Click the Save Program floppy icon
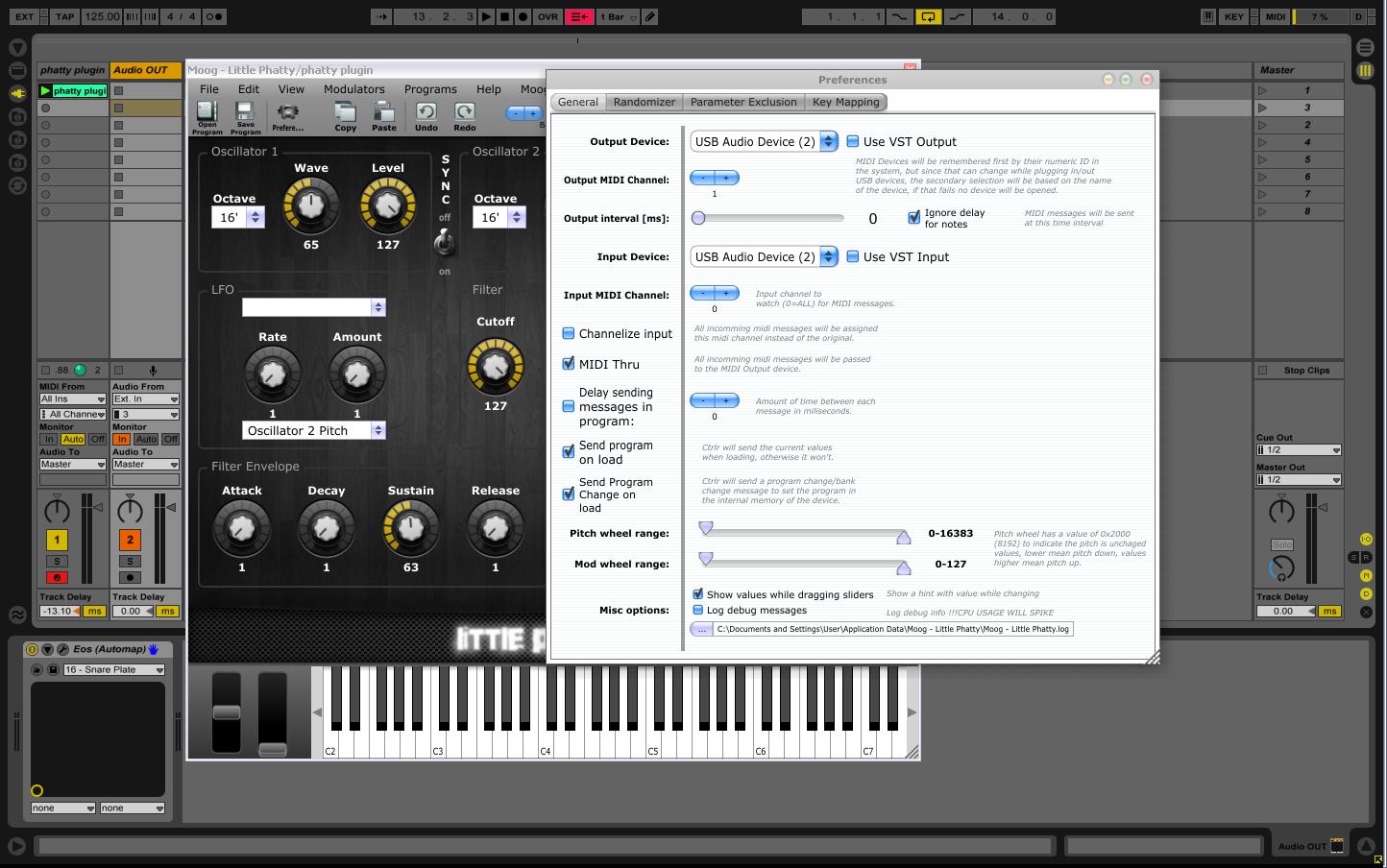 (245, 113)
